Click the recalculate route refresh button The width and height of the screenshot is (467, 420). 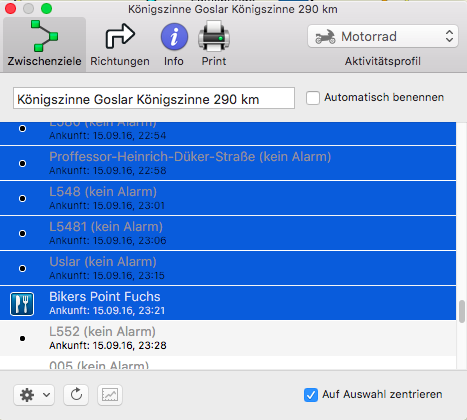tap(76, 395)
